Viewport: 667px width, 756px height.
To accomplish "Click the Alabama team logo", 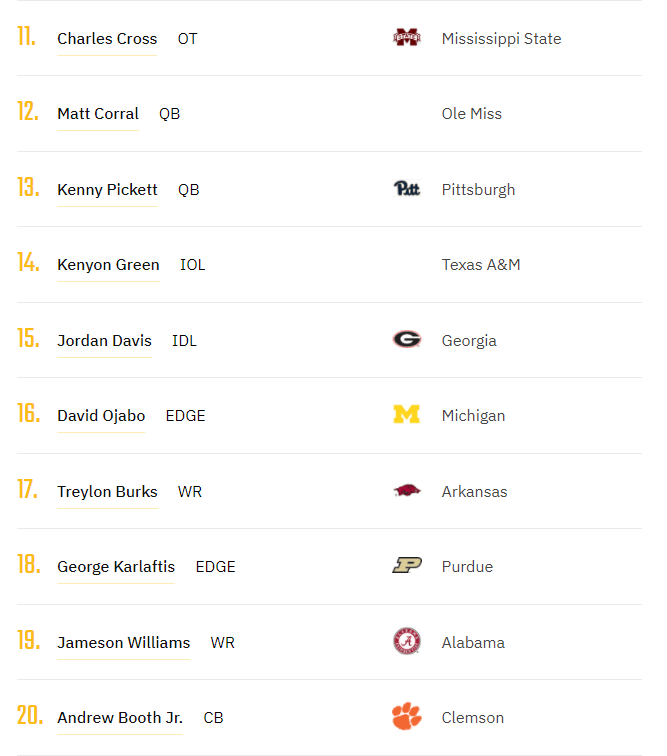I will point(407,642).
